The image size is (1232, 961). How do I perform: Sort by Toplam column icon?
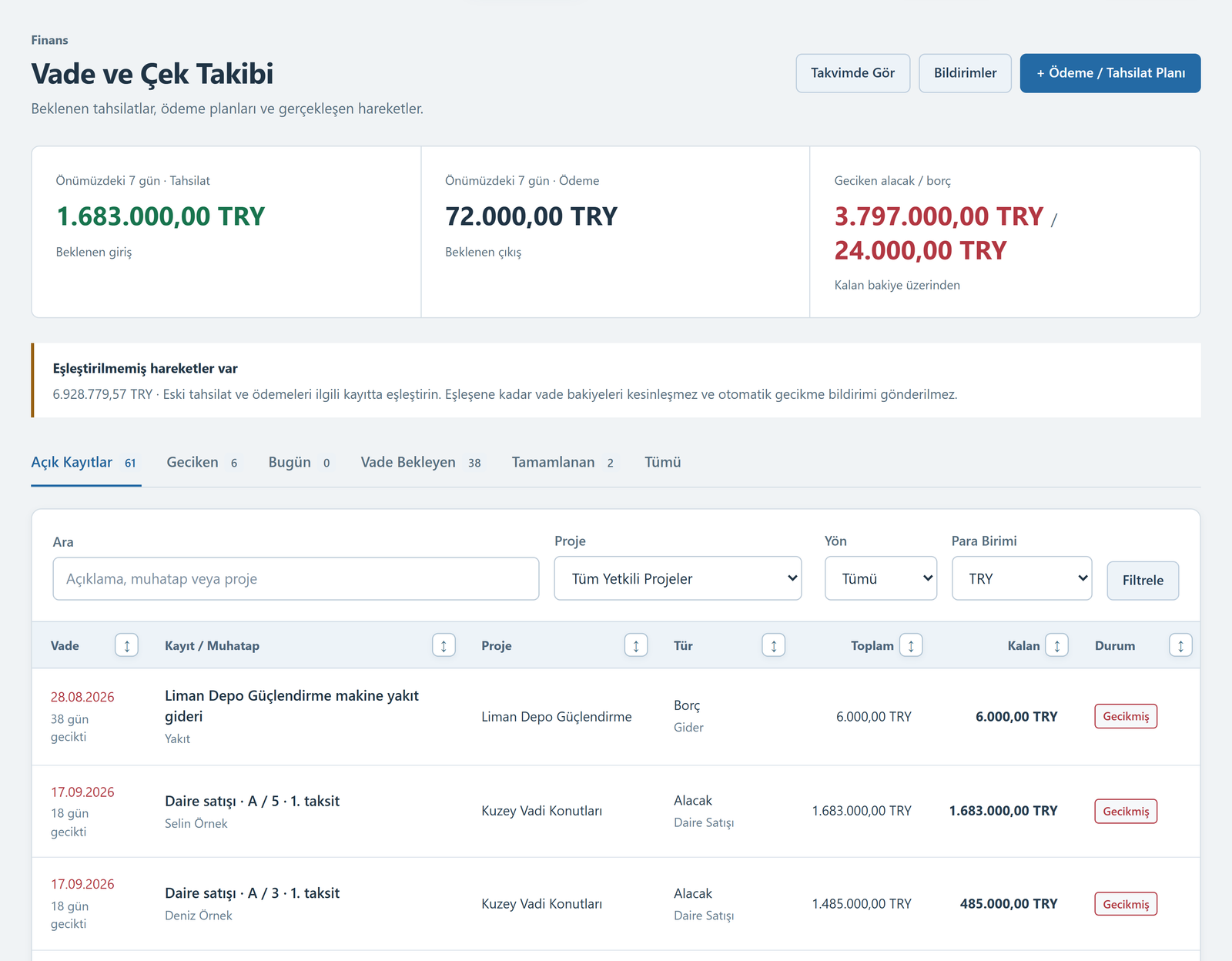(x=911, y=645)
